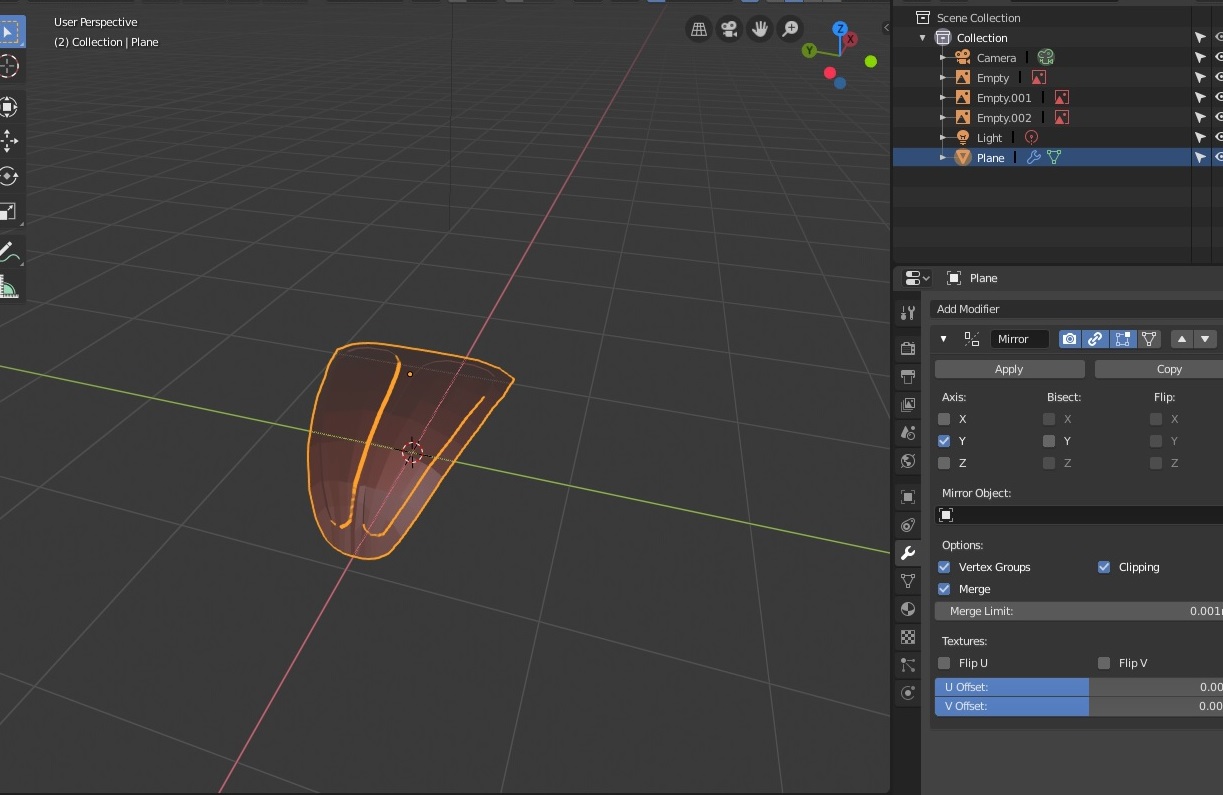
Task: Toggle Mirror modifier on cage display
Action: coord(1149,339)
